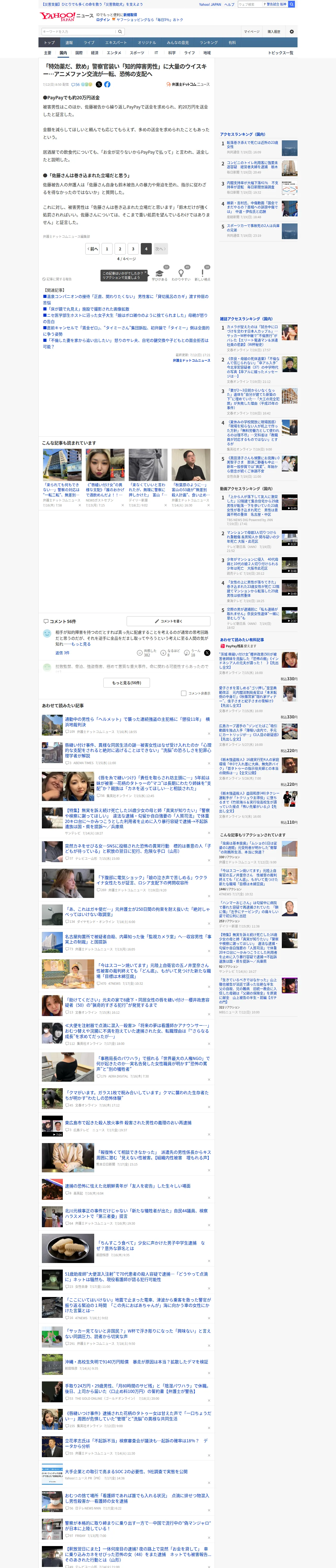Click the top web search field
336x1568 pixels.
coord(249,4)
